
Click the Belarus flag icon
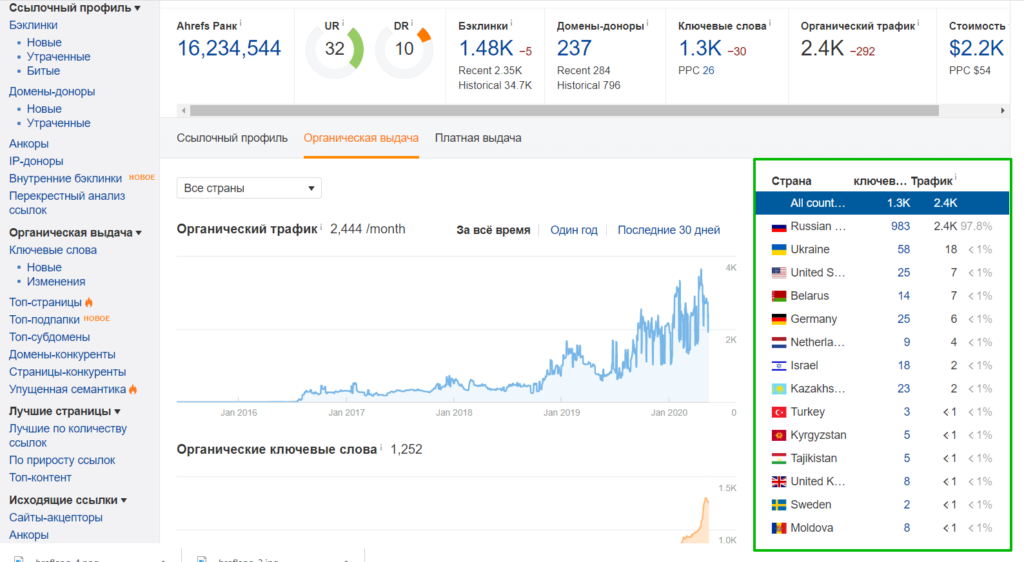tap(778, 296)
